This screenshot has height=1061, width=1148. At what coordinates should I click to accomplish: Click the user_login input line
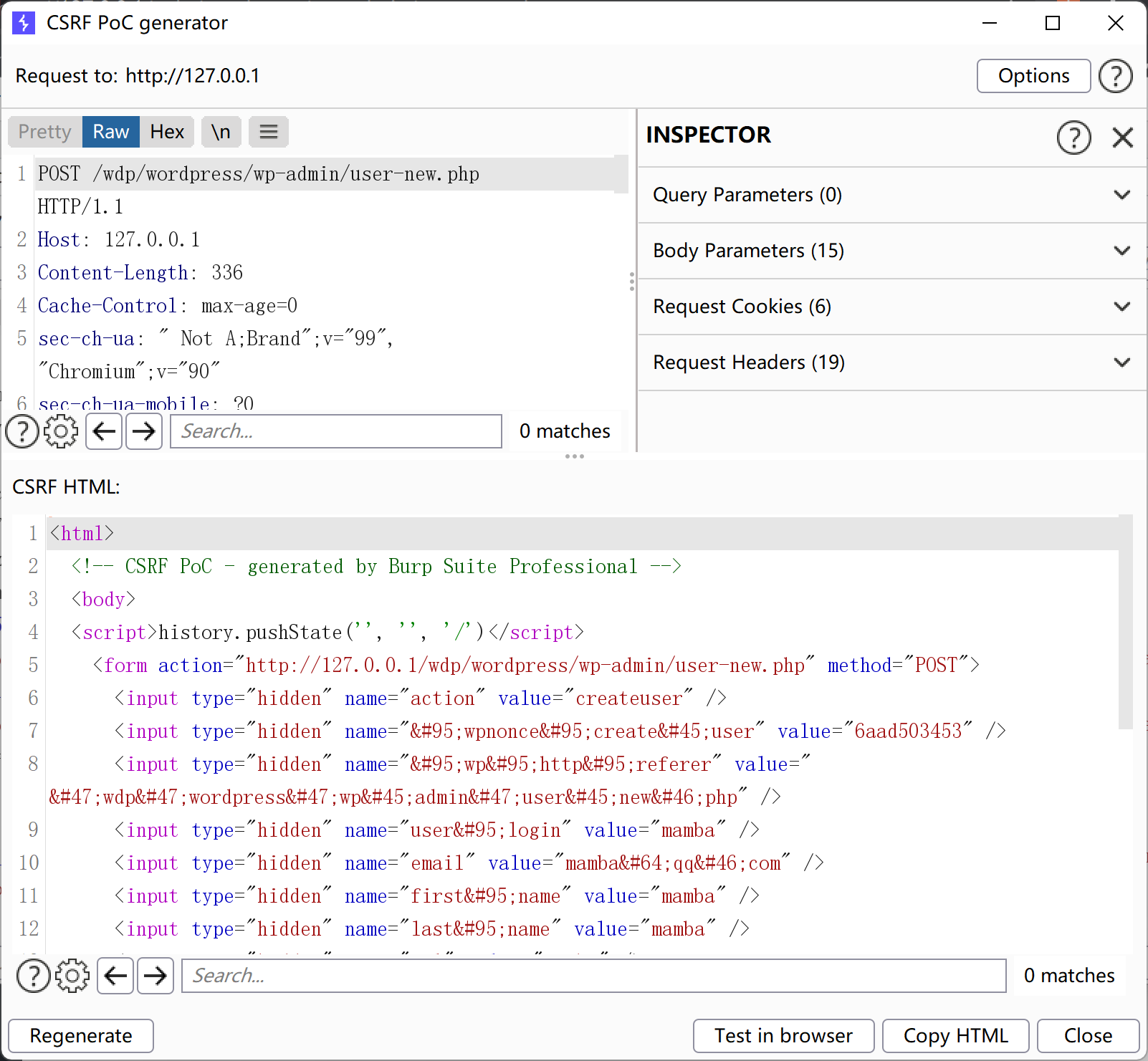(437, 830)
